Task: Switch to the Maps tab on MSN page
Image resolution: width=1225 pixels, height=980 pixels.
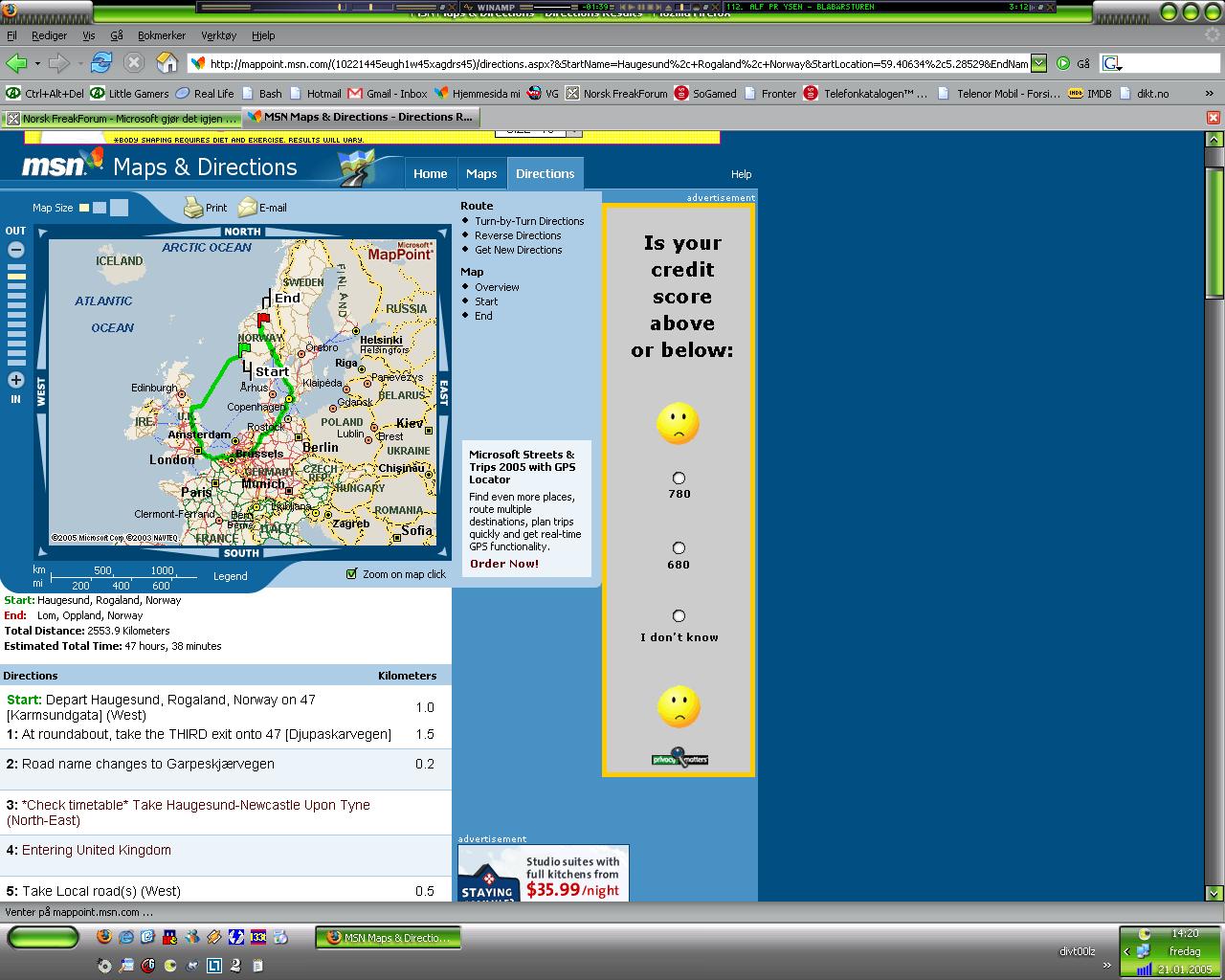Action: tap(481, 173)
